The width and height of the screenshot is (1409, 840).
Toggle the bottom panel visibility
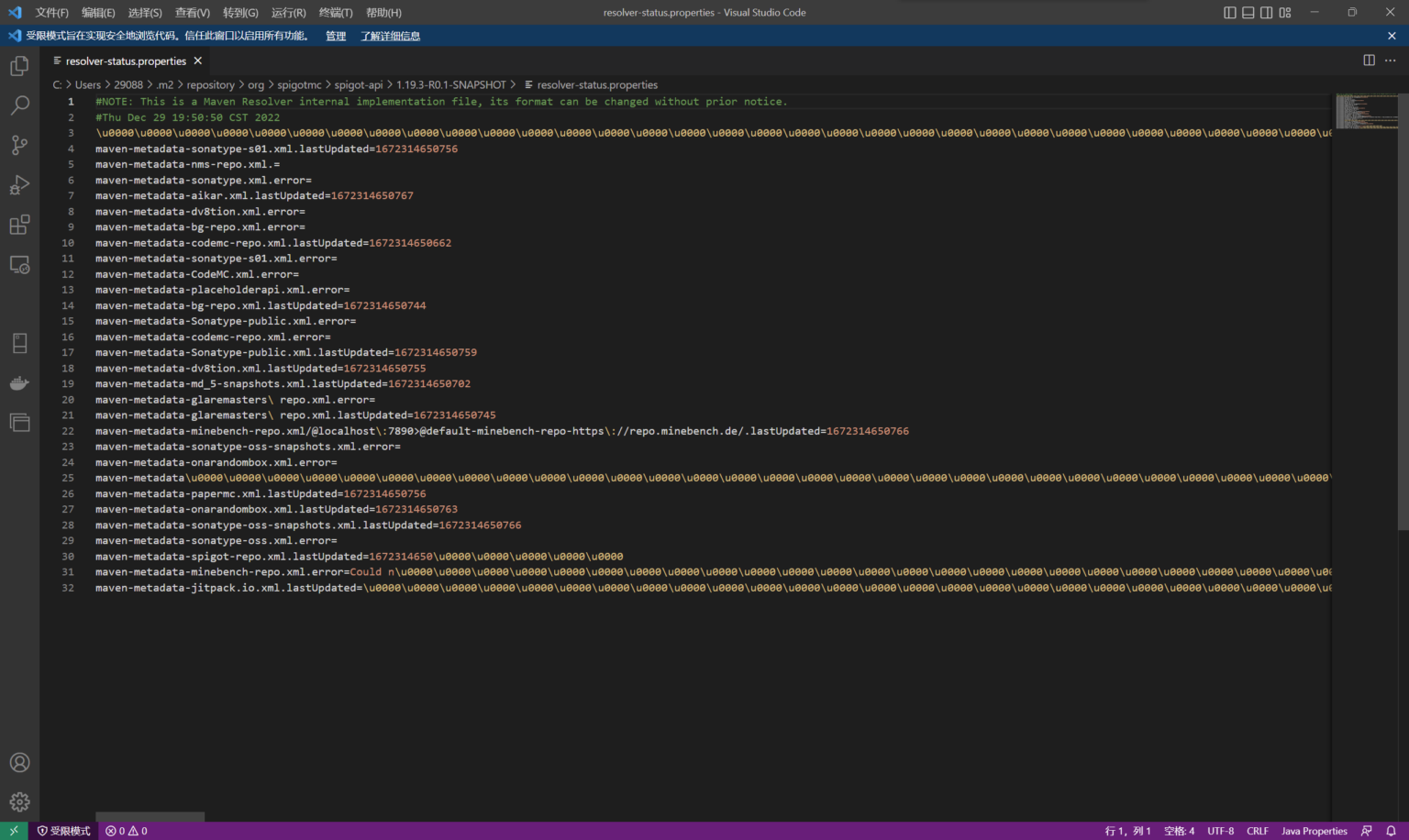tap(1248, 12)
